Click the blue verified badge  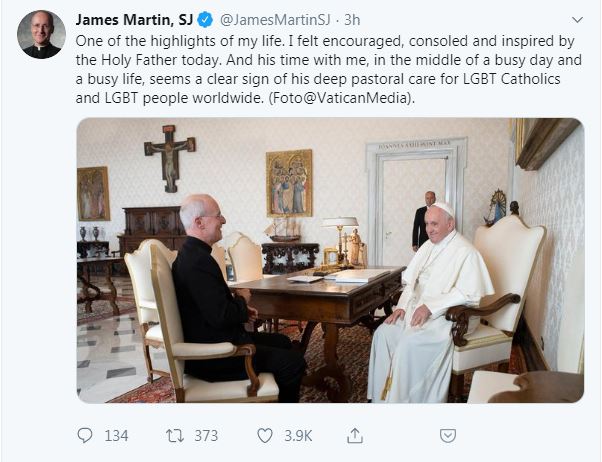(202, 19)
